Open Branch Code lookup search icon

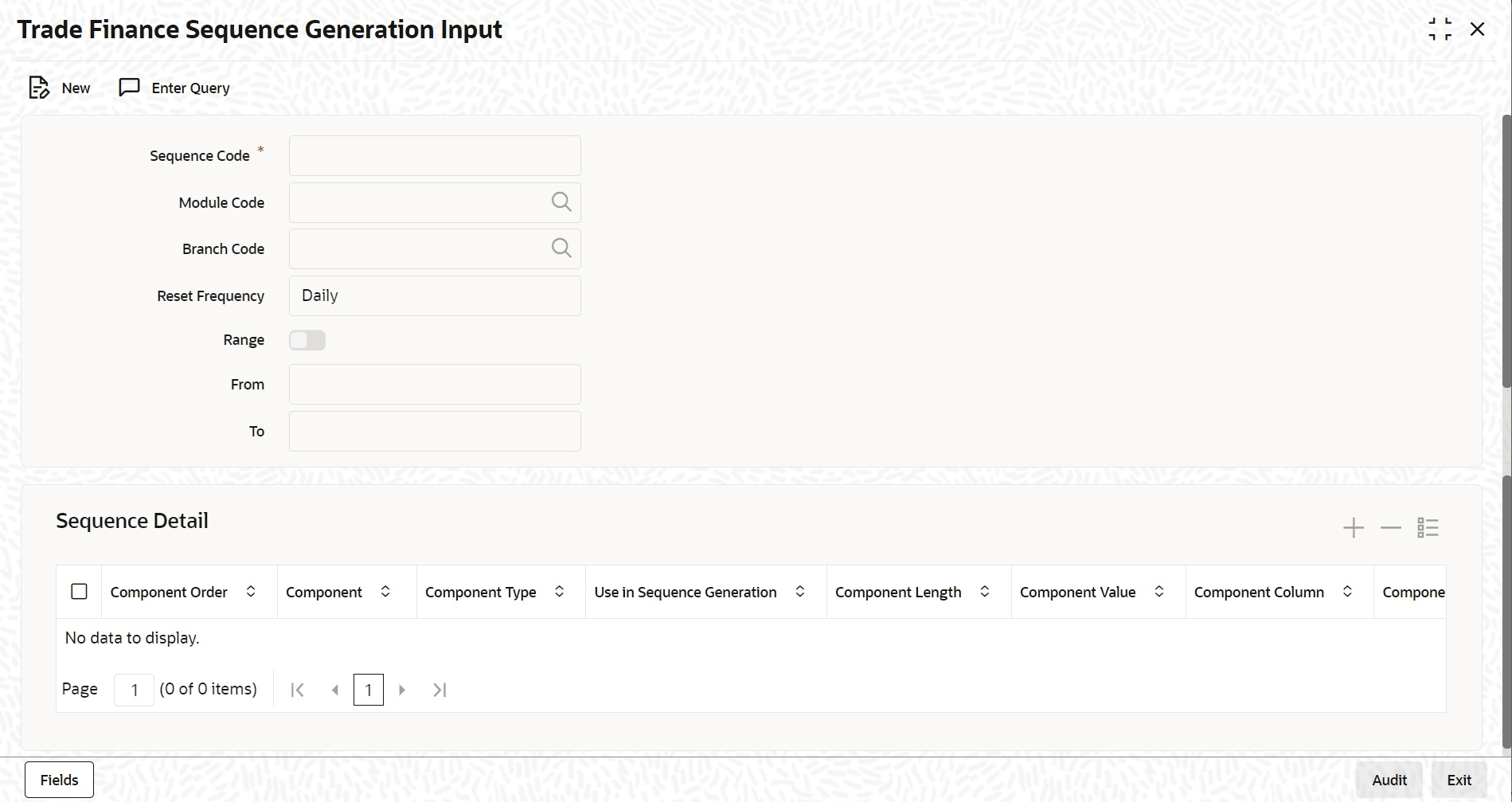coord(561,248)
